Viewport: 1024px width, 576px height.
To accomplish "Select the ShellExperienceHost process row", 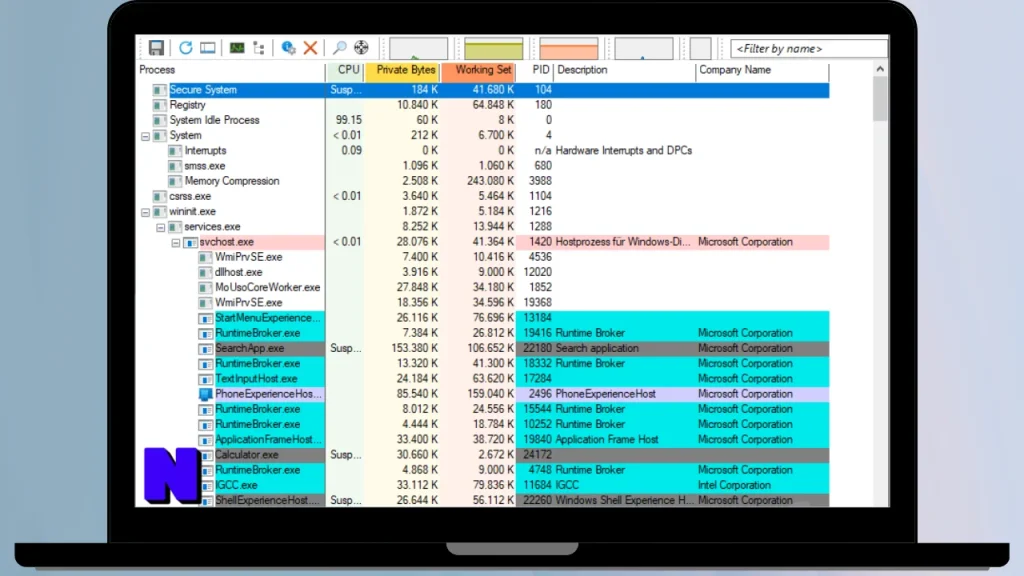I will (483, 500).
